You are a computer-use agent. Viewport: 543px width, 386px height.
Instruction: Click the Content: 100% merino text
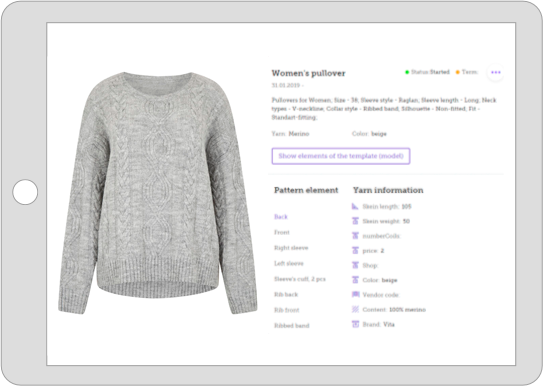coord(394,309)
